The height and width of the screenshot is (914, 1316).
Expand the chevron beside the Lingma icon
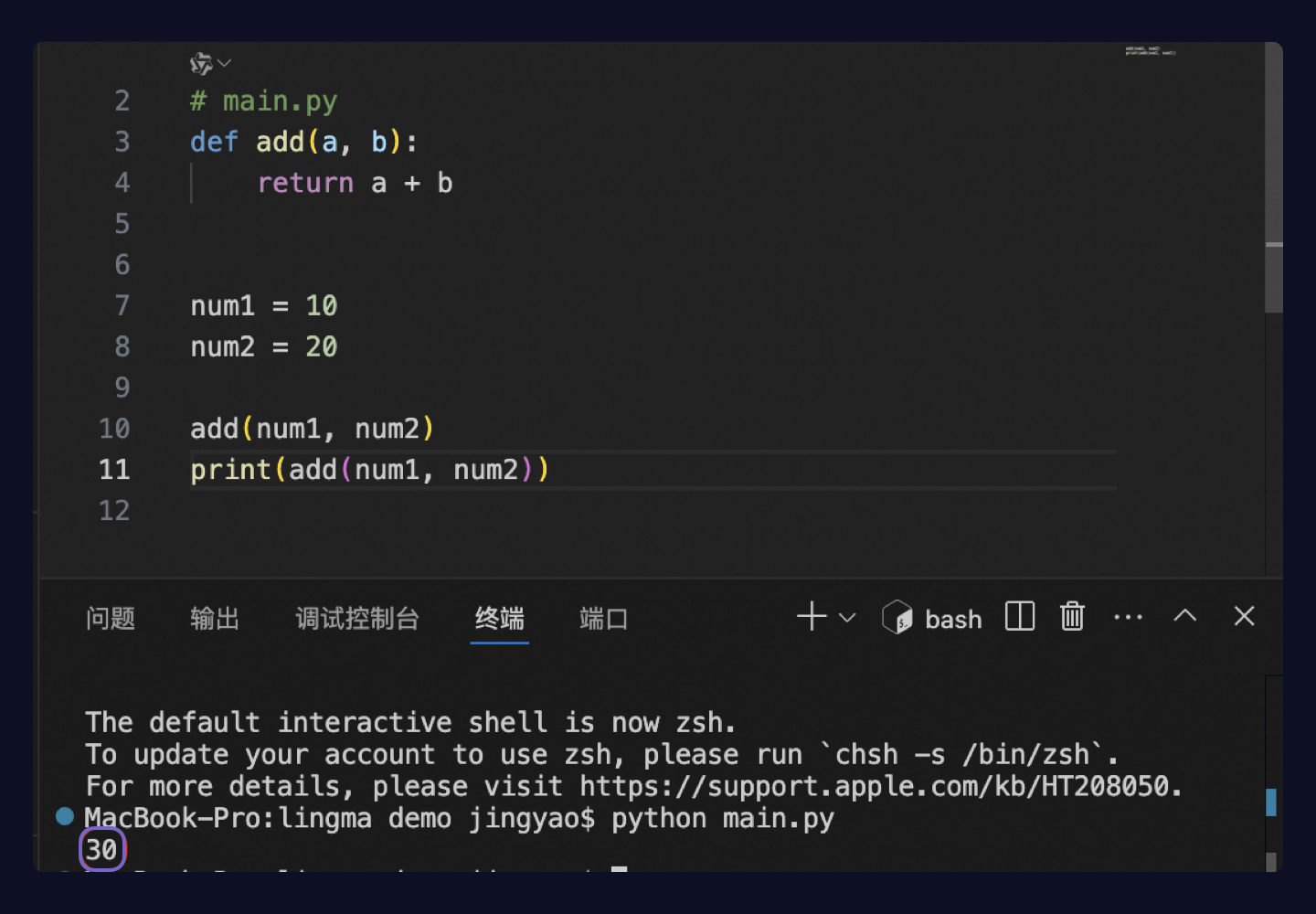click(x=225, y=63)
